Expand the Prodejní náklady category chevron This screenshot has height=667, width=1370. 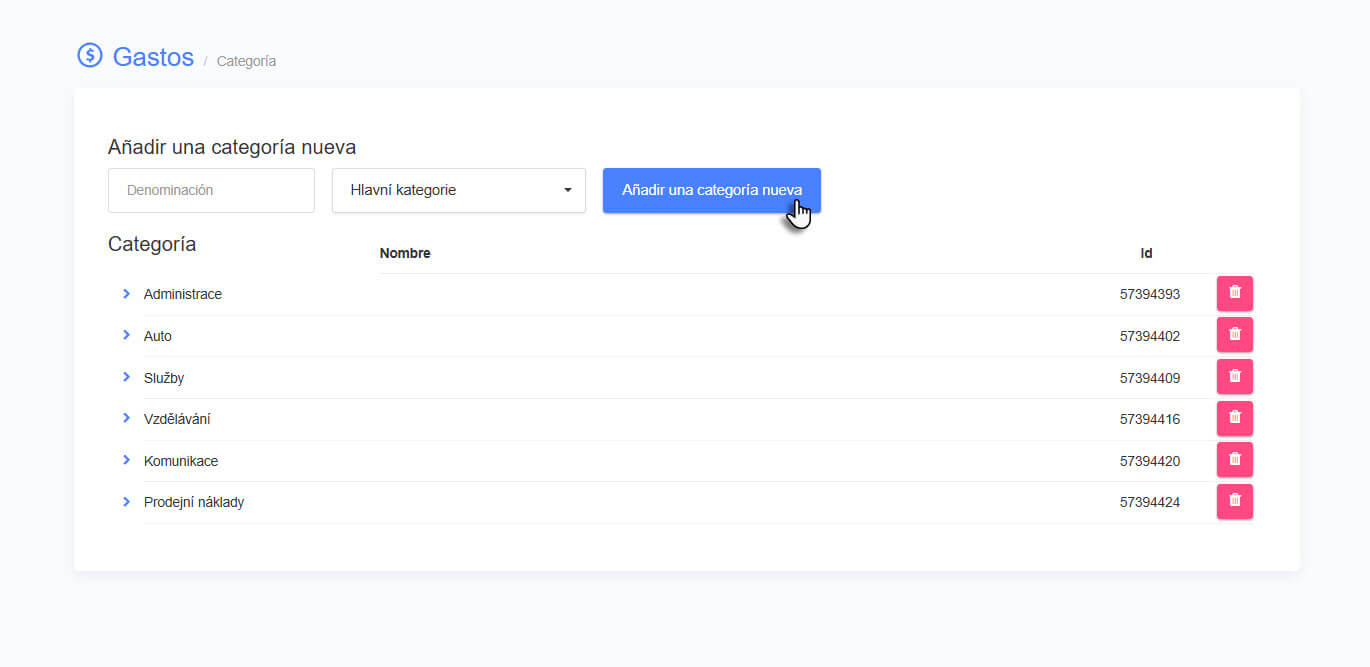(x=126, y=501)
